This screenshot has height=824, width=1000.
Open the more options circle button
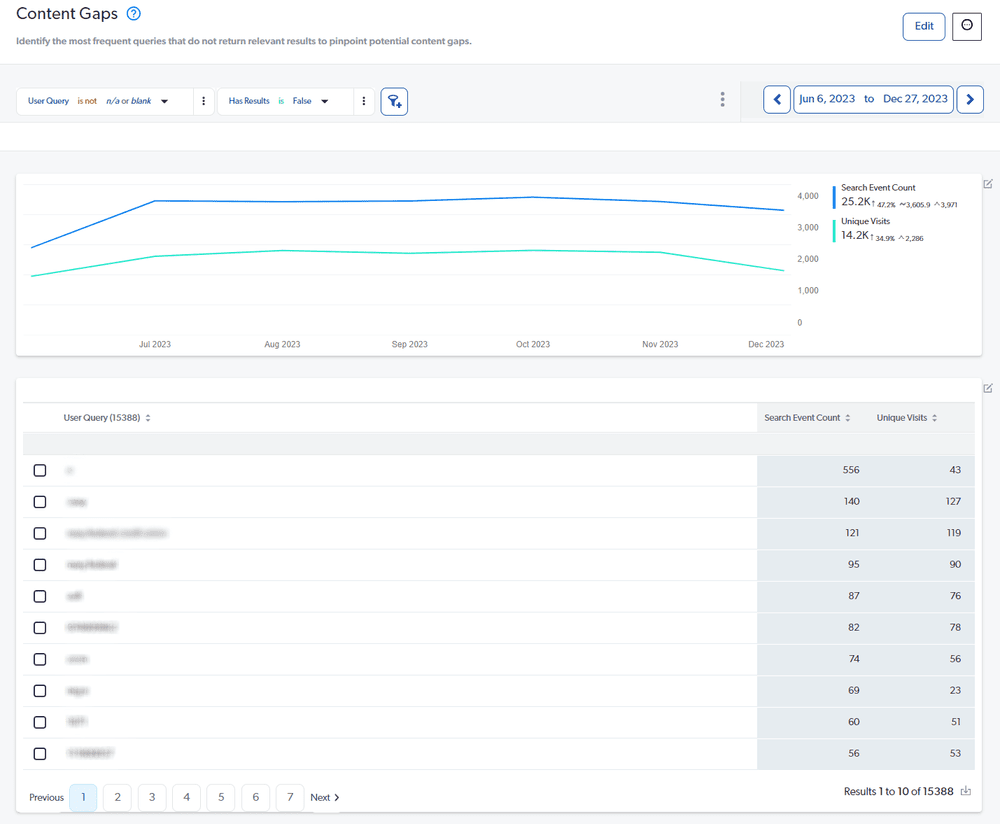[x=967, y=26]
